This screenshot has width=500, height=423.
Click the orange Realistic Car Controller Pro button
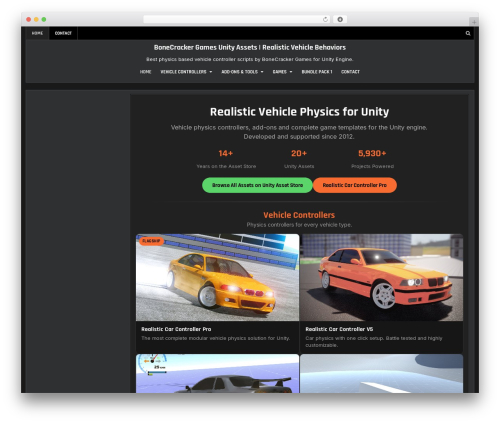[x=355, y=185]
